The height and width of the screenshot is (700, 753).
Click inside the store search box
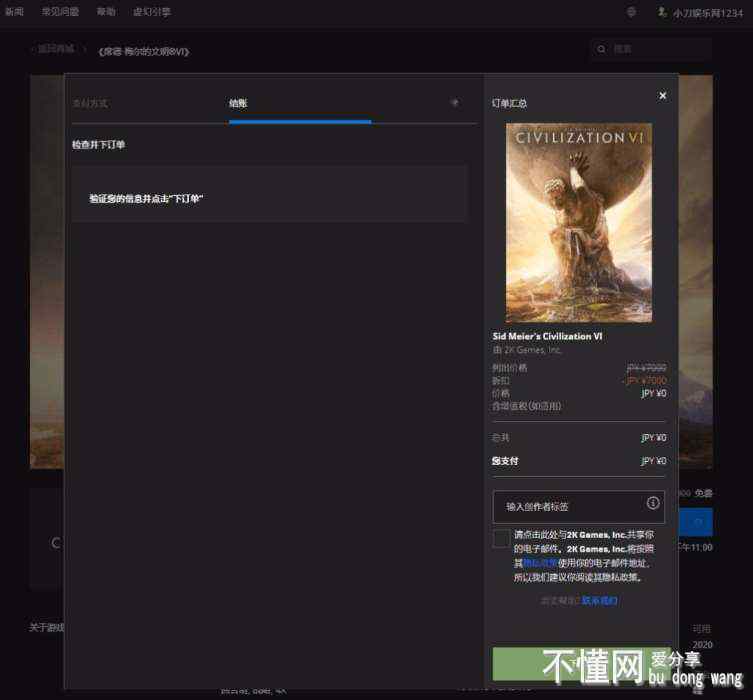click(655, 49)
